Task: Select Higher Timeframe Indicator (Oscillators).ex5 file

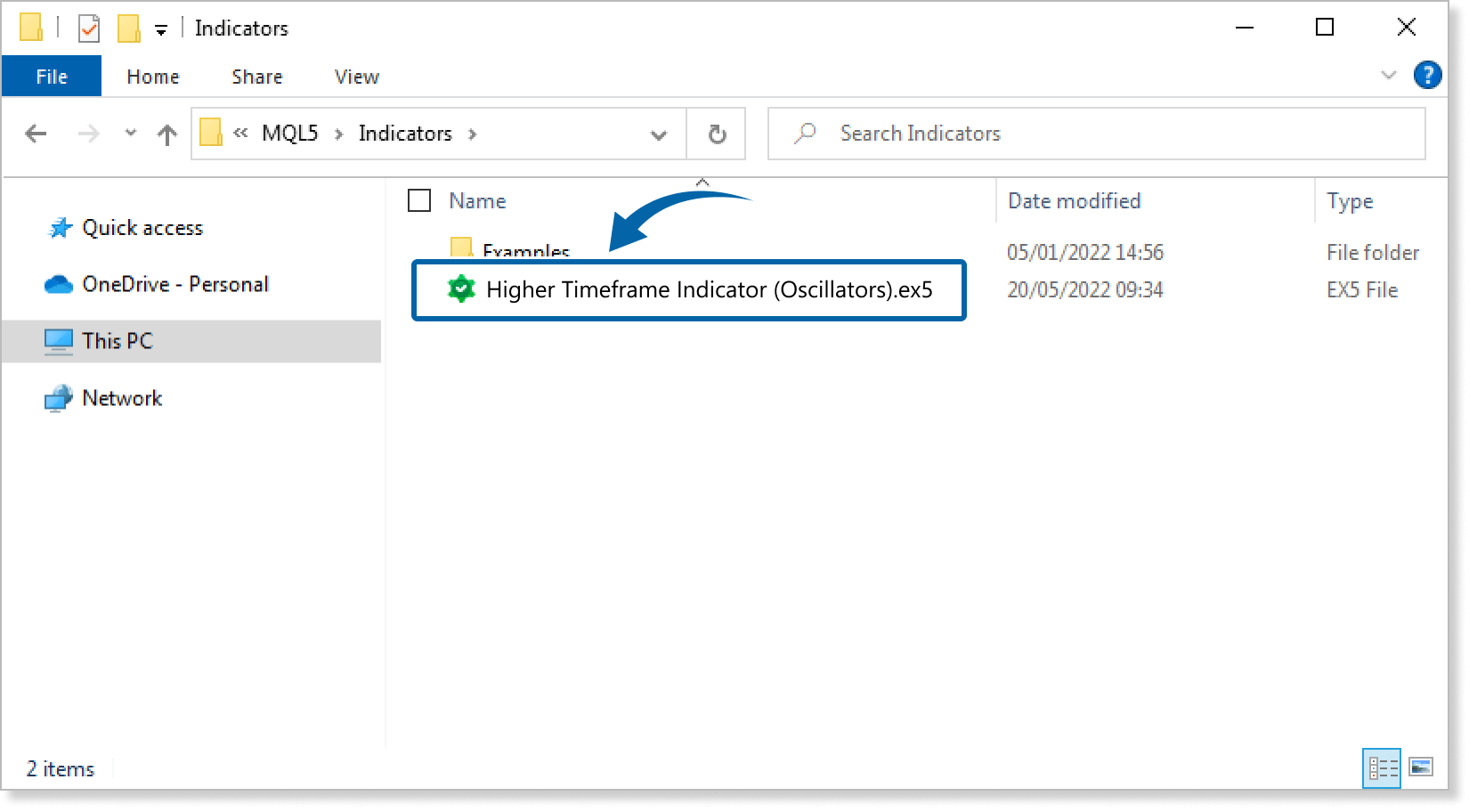Action: 709,290
